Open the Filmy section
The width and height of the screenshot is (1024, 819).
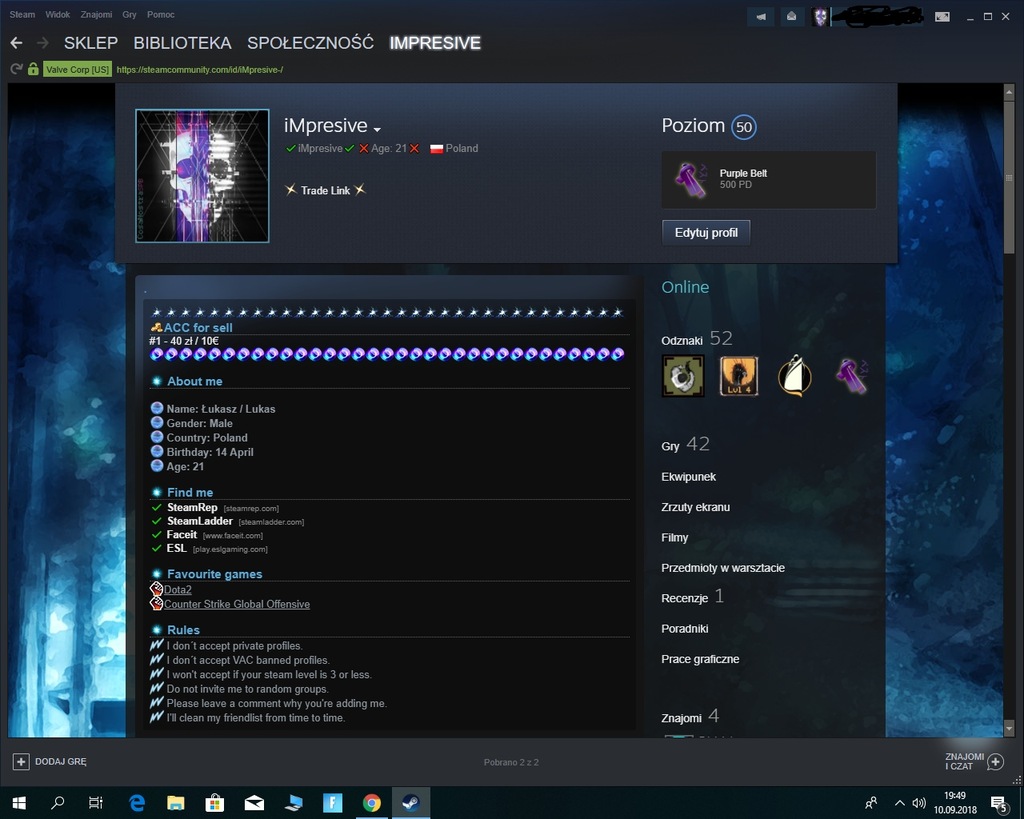coord(675,538)
